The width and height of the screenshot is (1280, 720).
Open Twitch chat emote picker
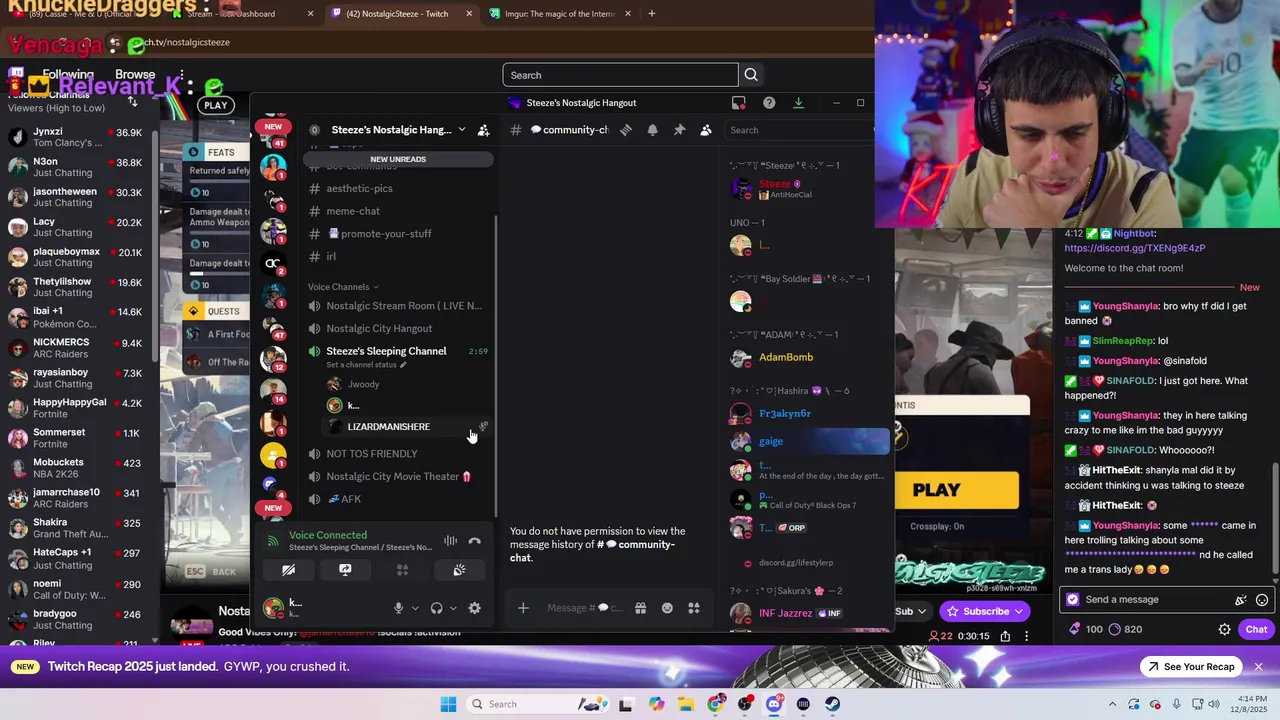pyautogui.click(x=1262, y=600)
